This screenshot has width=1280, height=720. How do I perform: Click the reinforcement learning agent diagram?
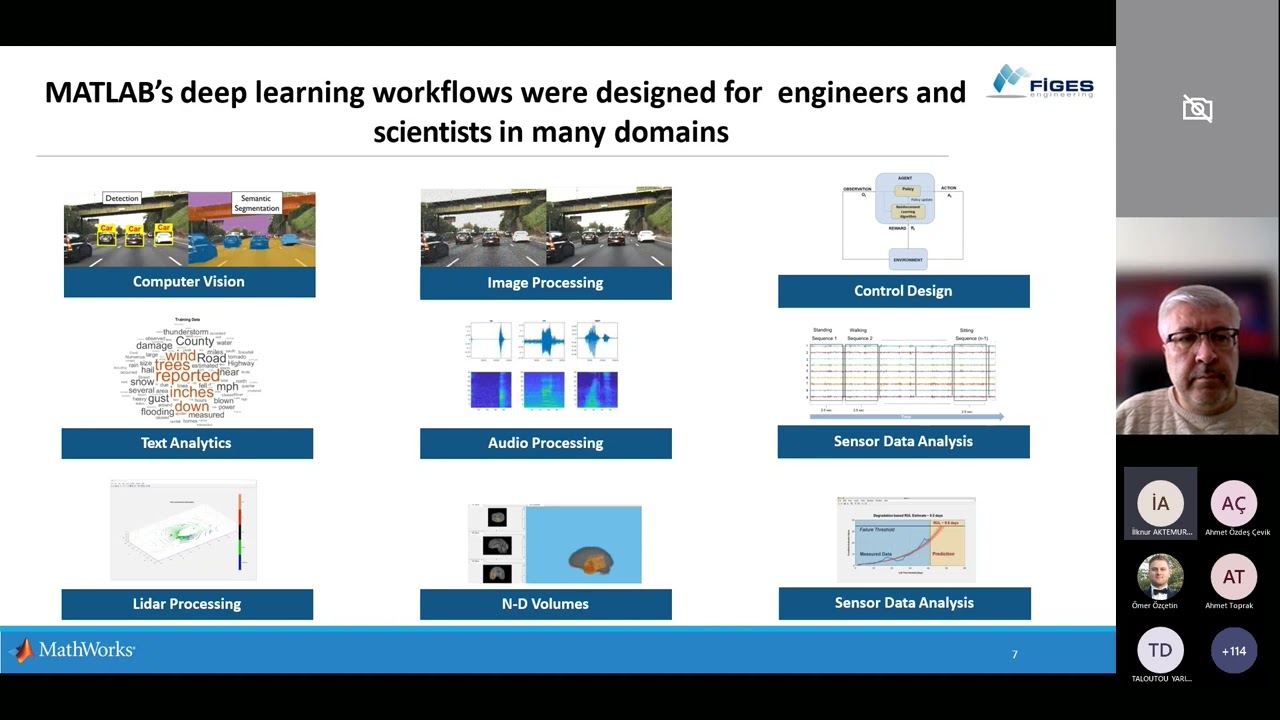tap(903, 222)
